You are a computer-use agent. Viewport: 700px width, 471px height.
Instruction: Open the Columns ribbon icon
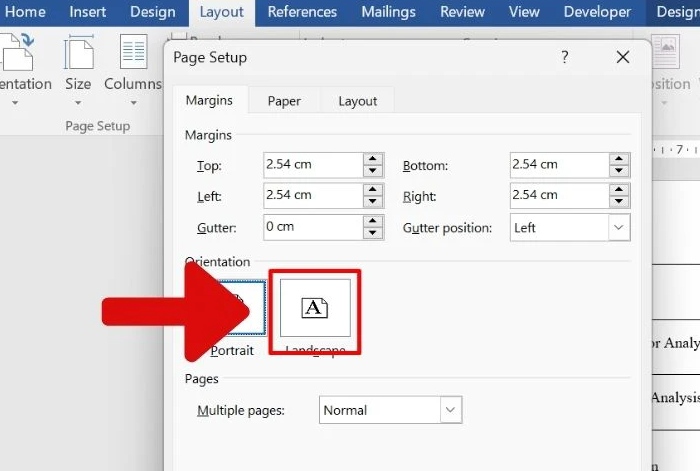coord(133,52)
